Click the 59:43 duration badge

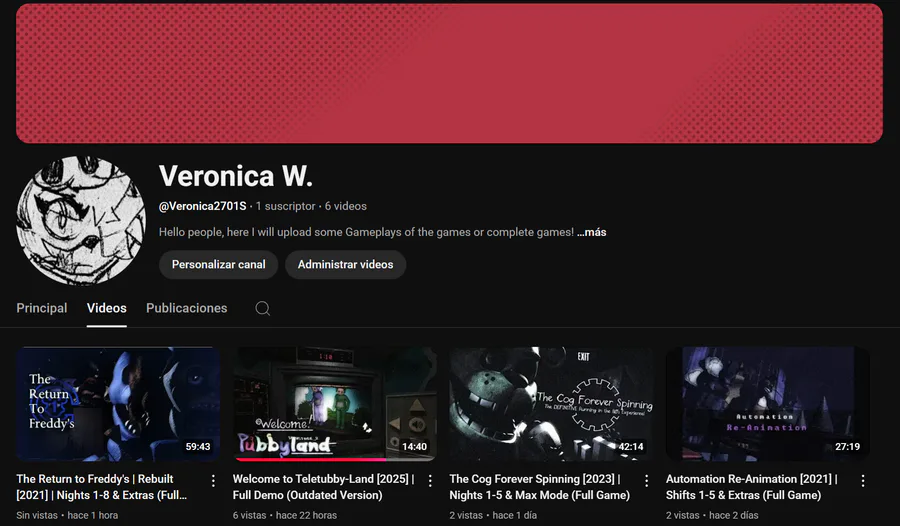pos(198,447)
